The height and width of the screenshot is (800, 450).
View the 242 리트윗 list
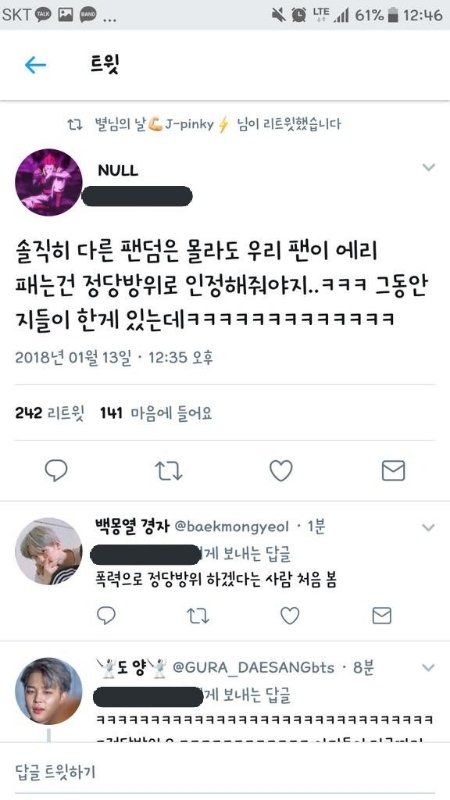pyautogui.click(x=50, y=413)
